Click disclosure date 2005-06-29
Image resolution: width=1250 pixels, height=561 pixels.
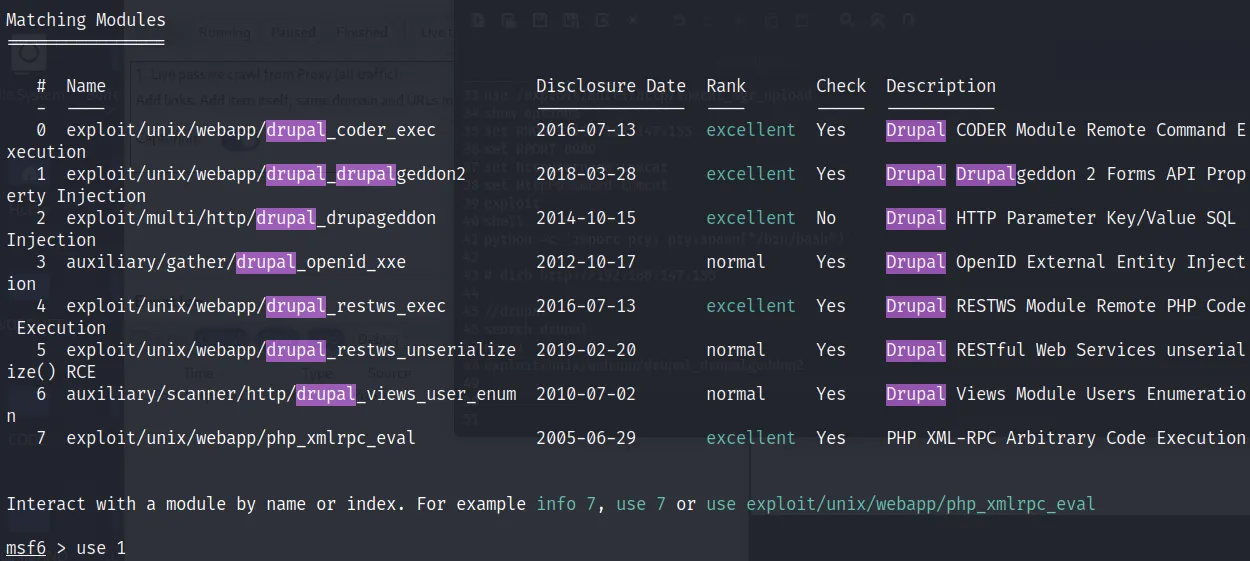tap(586, 438)
